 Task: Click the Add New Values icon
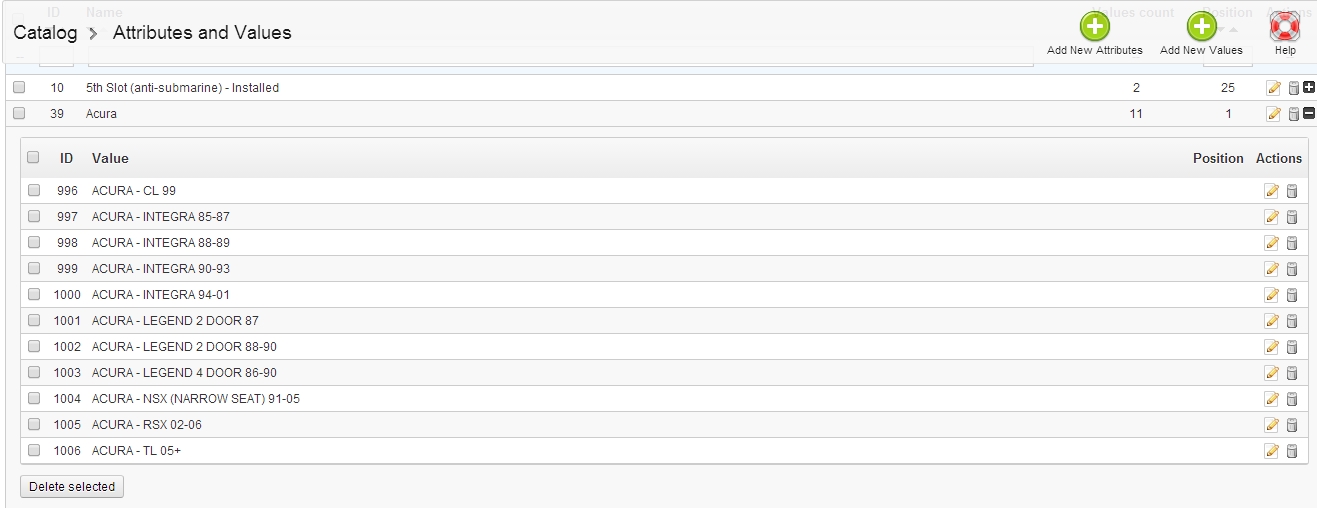click(1202, 26)
